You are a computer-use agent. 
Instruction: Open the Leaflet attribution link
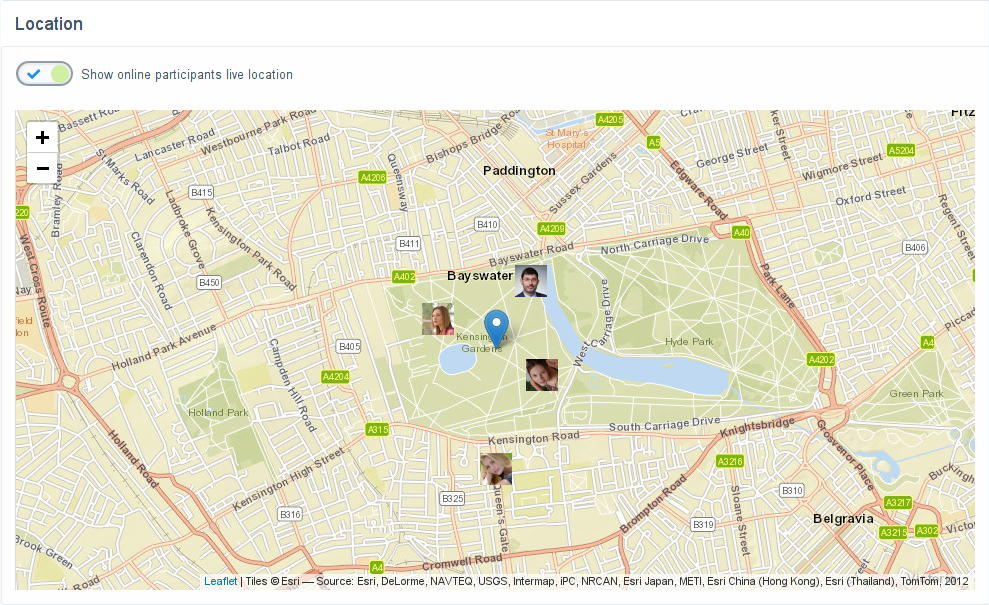click(220, 581)
